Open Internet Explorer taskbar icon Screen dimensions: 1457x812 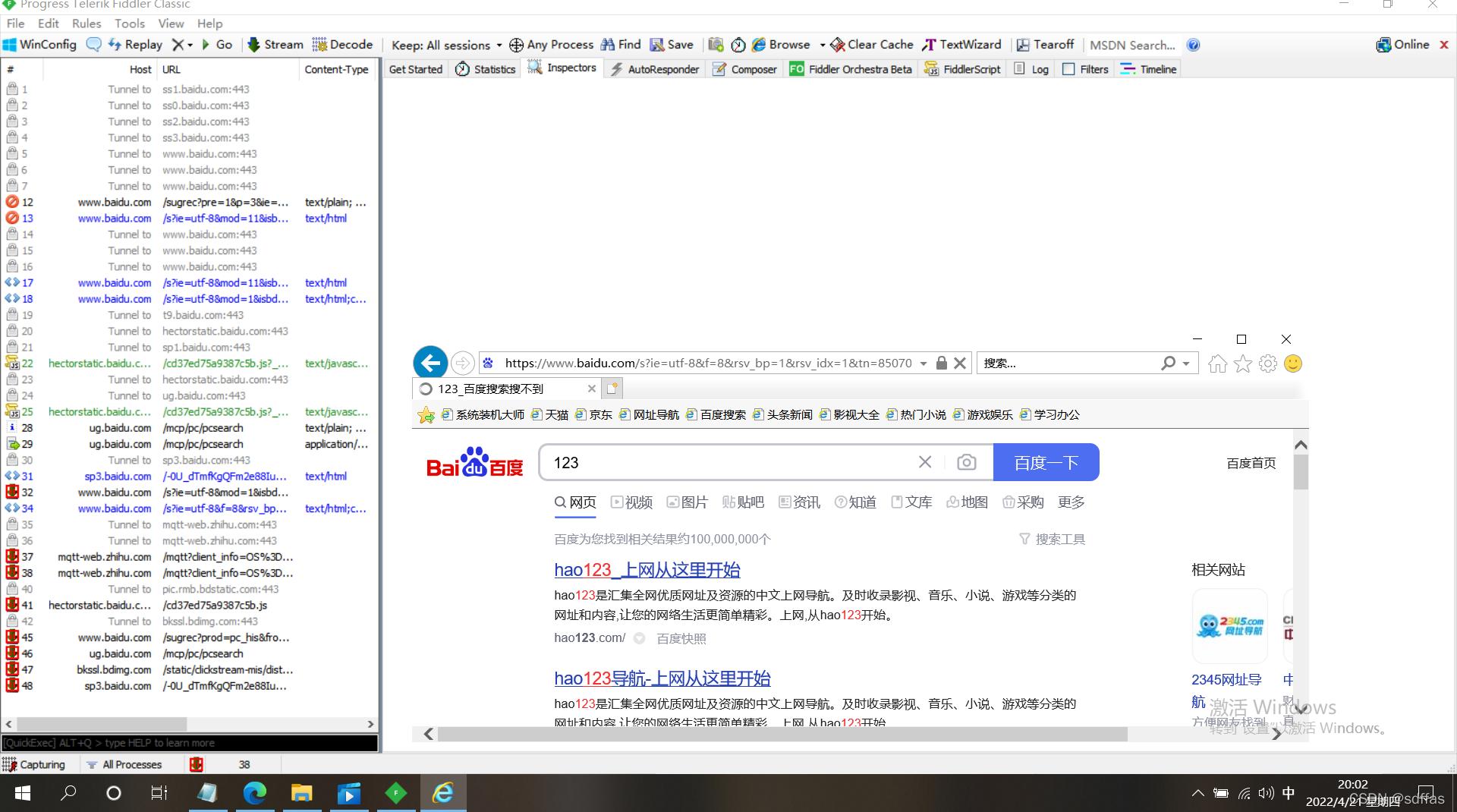coord(443,793)
